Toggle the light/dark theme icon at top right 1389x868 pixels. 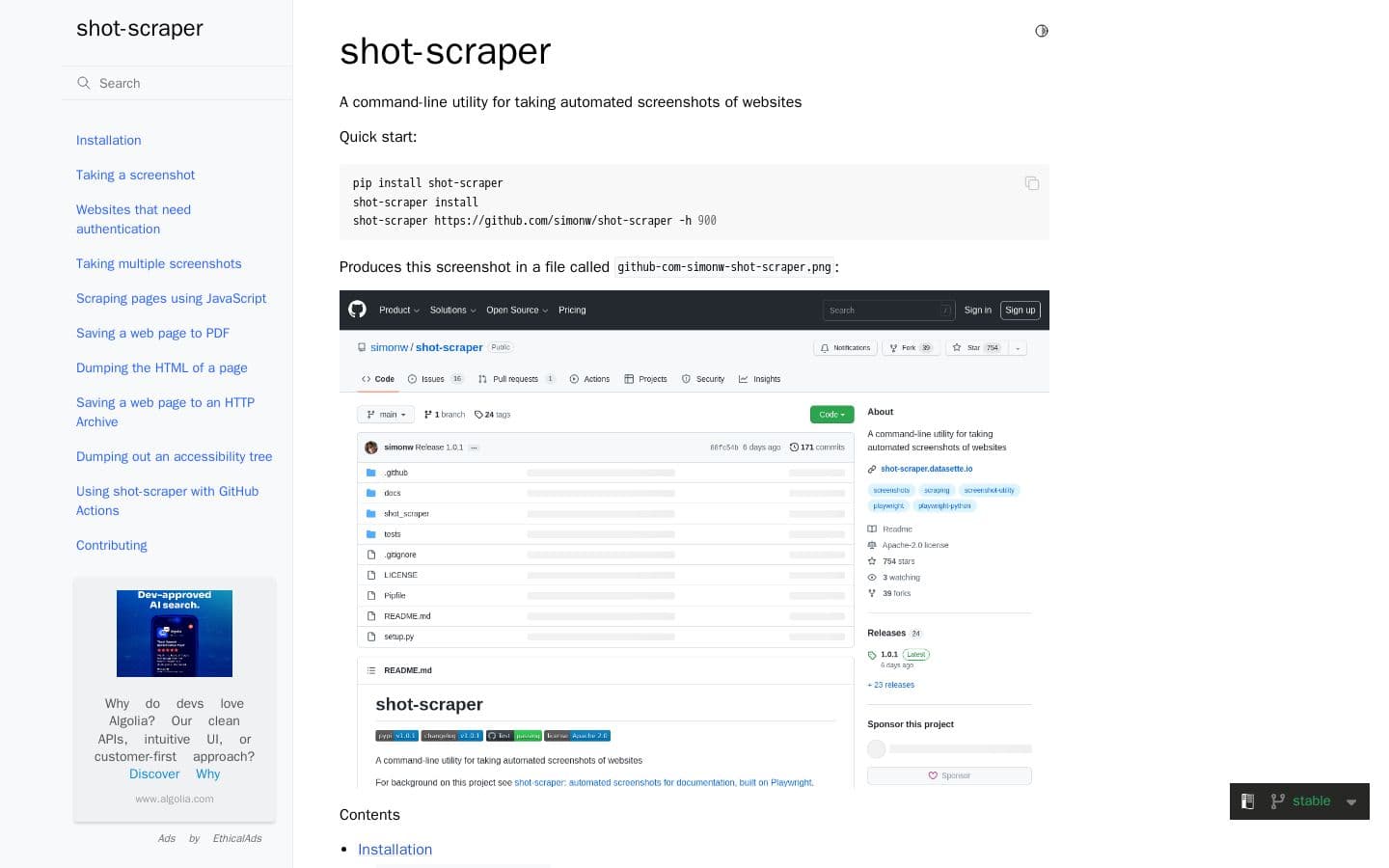tap(1042, 31)
